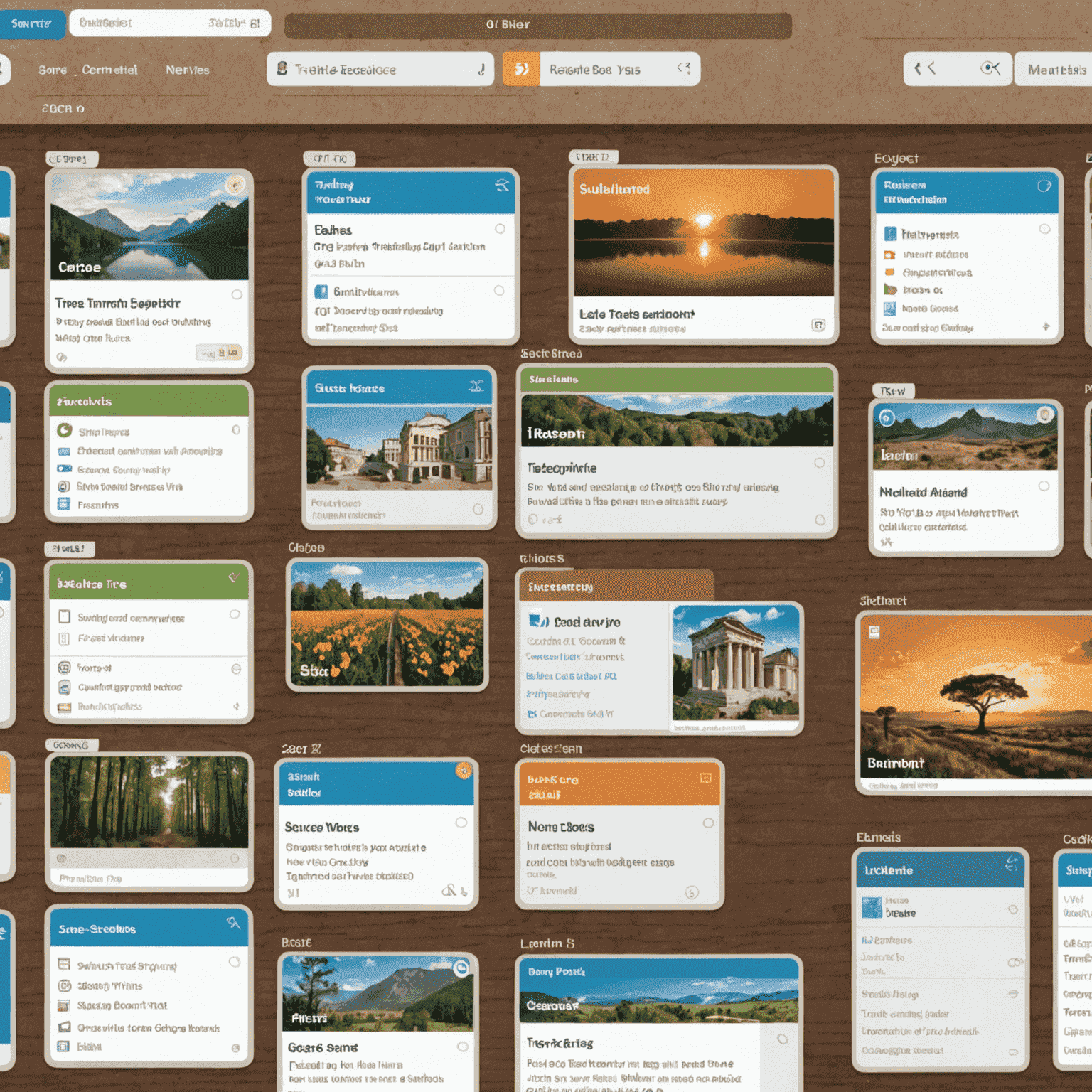Click the orange double-arrow button in the toolbar

(x=521, y=69)
